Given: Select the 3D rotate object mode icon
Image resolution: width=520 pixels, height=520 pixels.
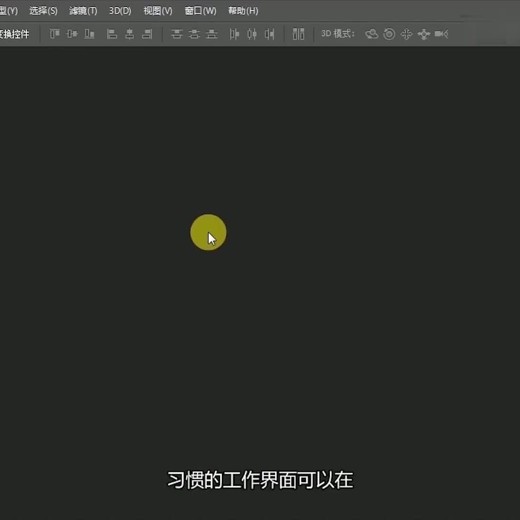Looking at the screenshot, I should pos(372,34).
